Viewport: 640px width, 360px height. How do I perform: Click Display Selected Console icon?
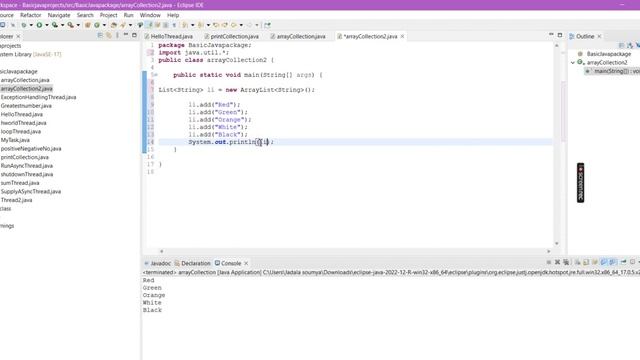click(x=632, y=262)
